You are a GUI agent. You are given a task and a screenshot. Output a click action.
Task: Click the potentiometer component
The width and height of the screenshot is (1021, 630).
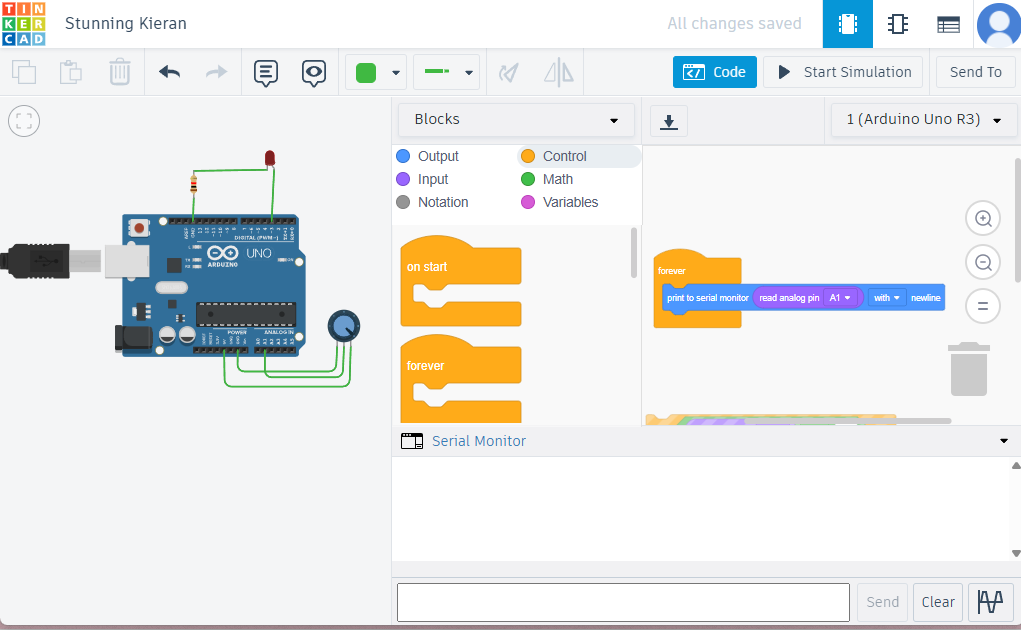click(x=343, y=326)
